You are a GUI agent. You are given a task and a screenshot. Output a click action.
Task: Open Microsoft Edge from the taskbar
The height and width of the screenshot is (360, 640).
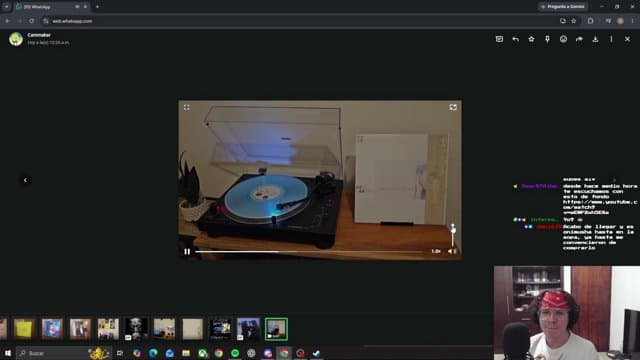(153, 353)
